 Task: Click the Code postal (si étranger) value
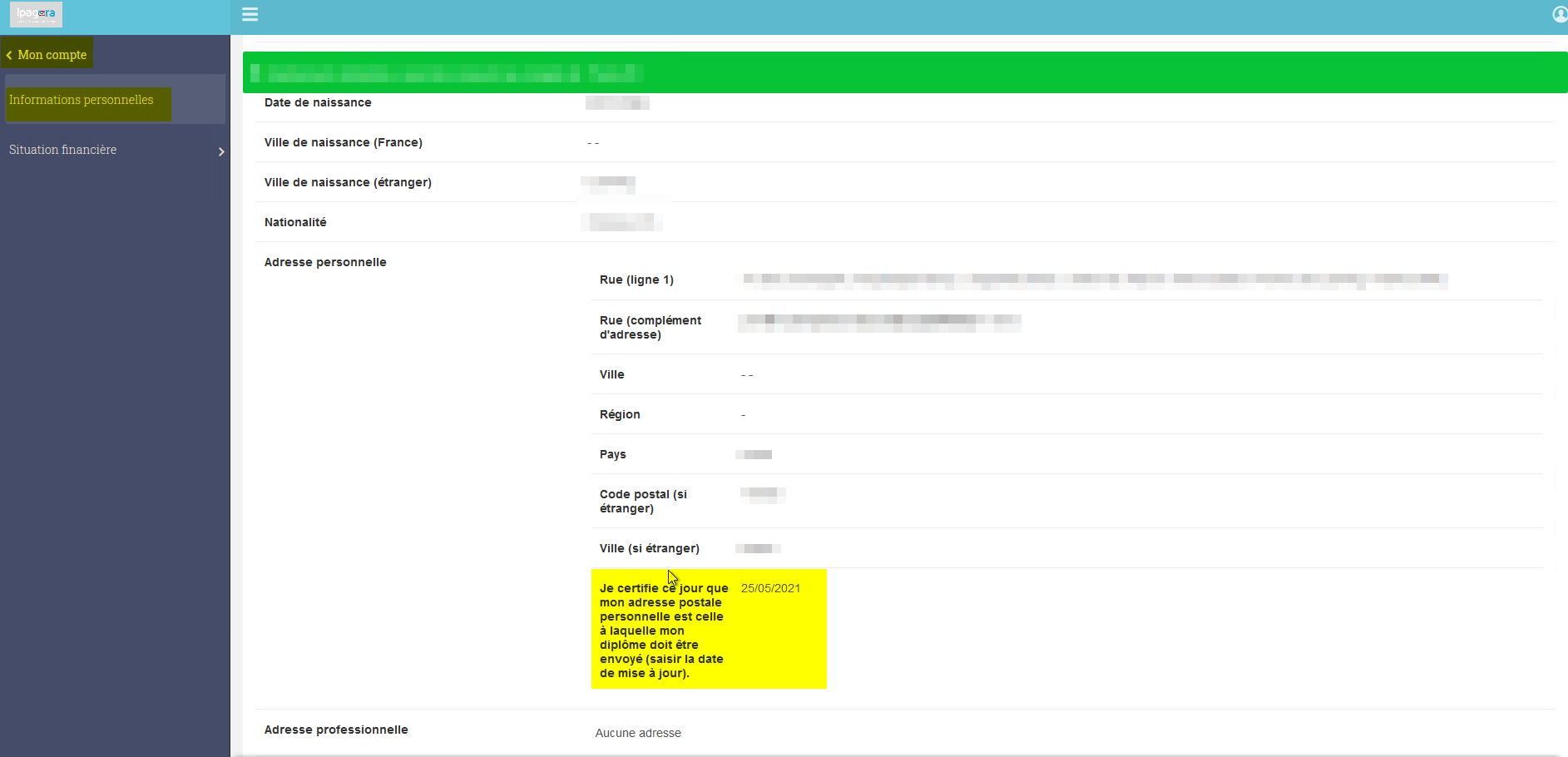point(763,495)
